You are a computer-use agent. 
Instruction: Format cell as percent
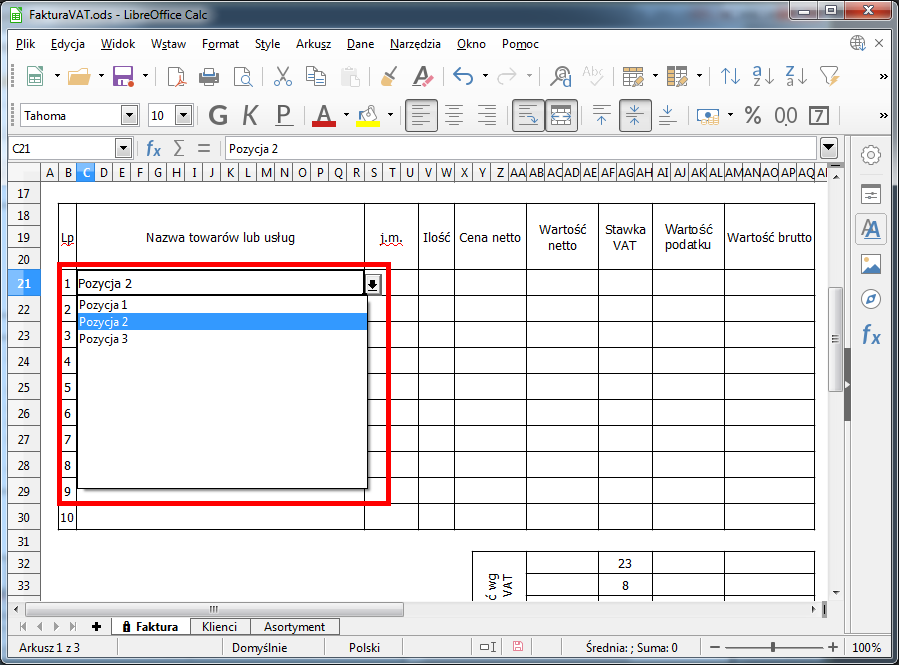(752, 115)
